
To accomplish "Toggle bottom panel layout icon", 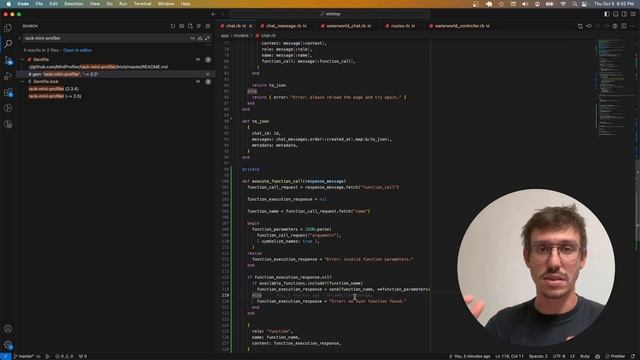I will point(616,14).
